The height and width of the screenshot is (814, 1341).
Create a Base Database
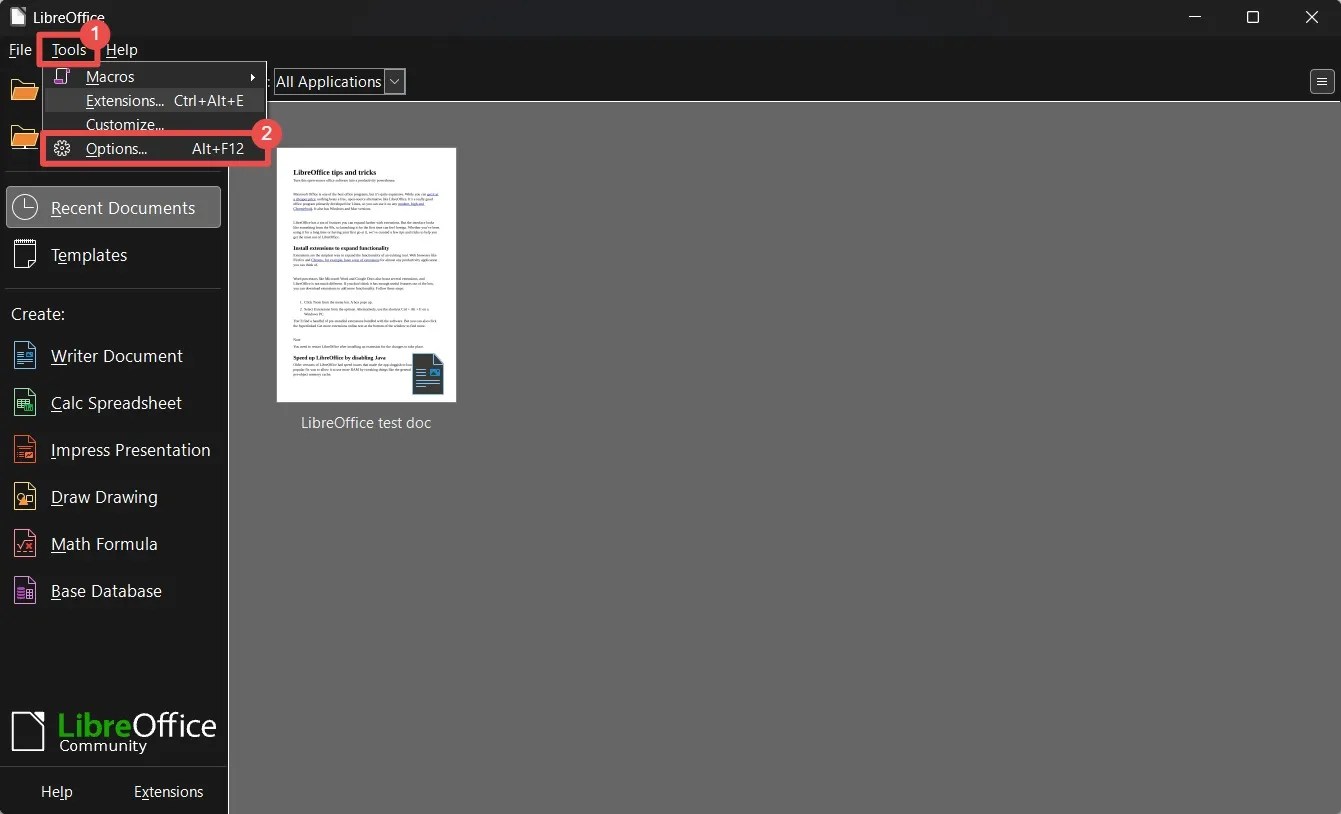click(105, 591)
